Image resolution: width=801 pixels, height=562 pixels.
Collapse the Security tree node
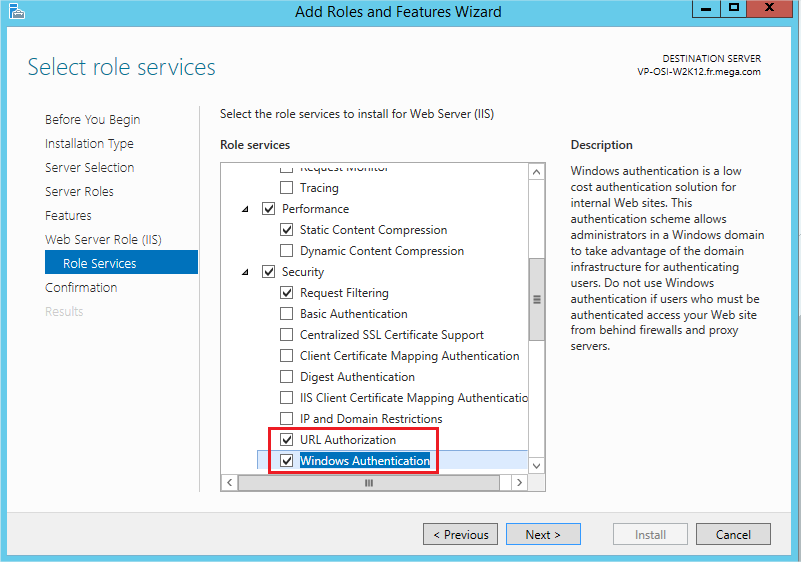(x=246, y=272)
